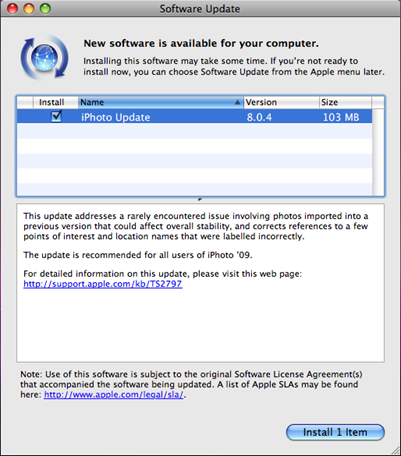Zoom window with green button

(45, 9)
